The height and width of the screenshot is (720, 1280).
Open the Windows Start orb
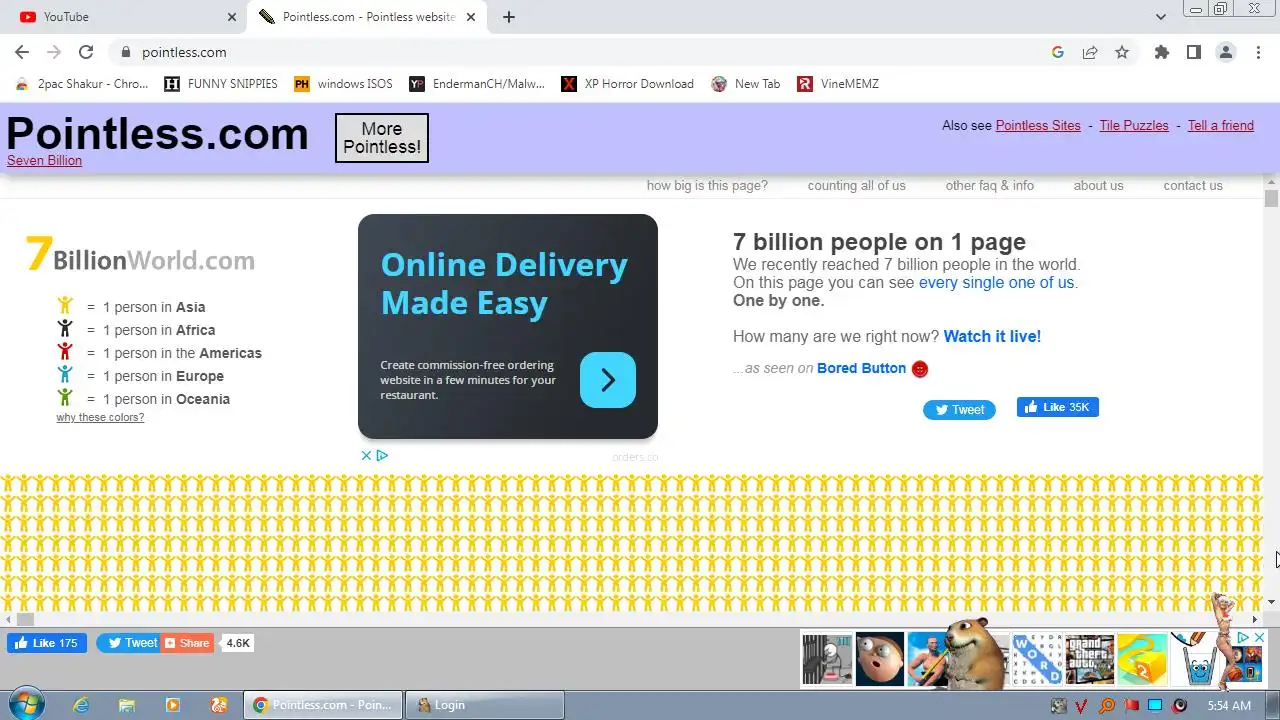tap(25, 704)
